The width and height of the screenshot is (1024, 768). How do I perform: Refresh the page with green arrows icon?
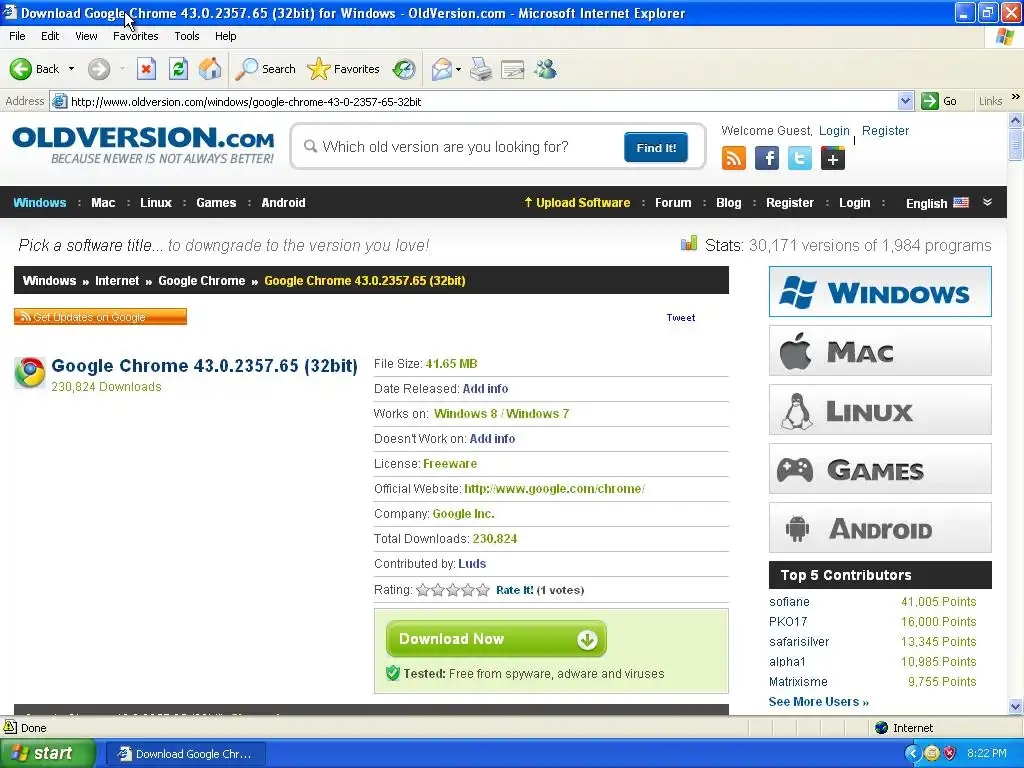[178, 69]
